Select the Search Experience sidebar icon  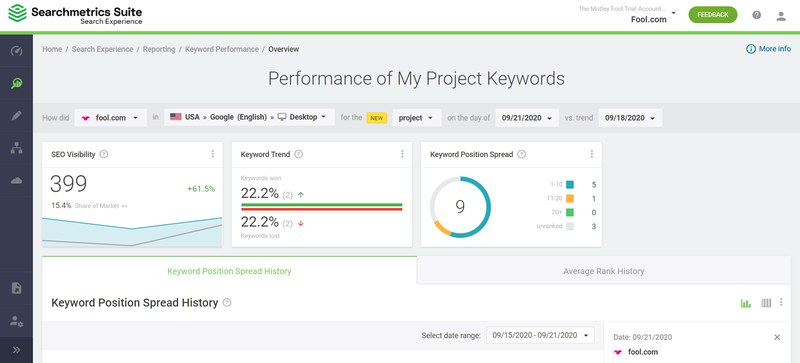pyautogui.click(x=16, y=83)
